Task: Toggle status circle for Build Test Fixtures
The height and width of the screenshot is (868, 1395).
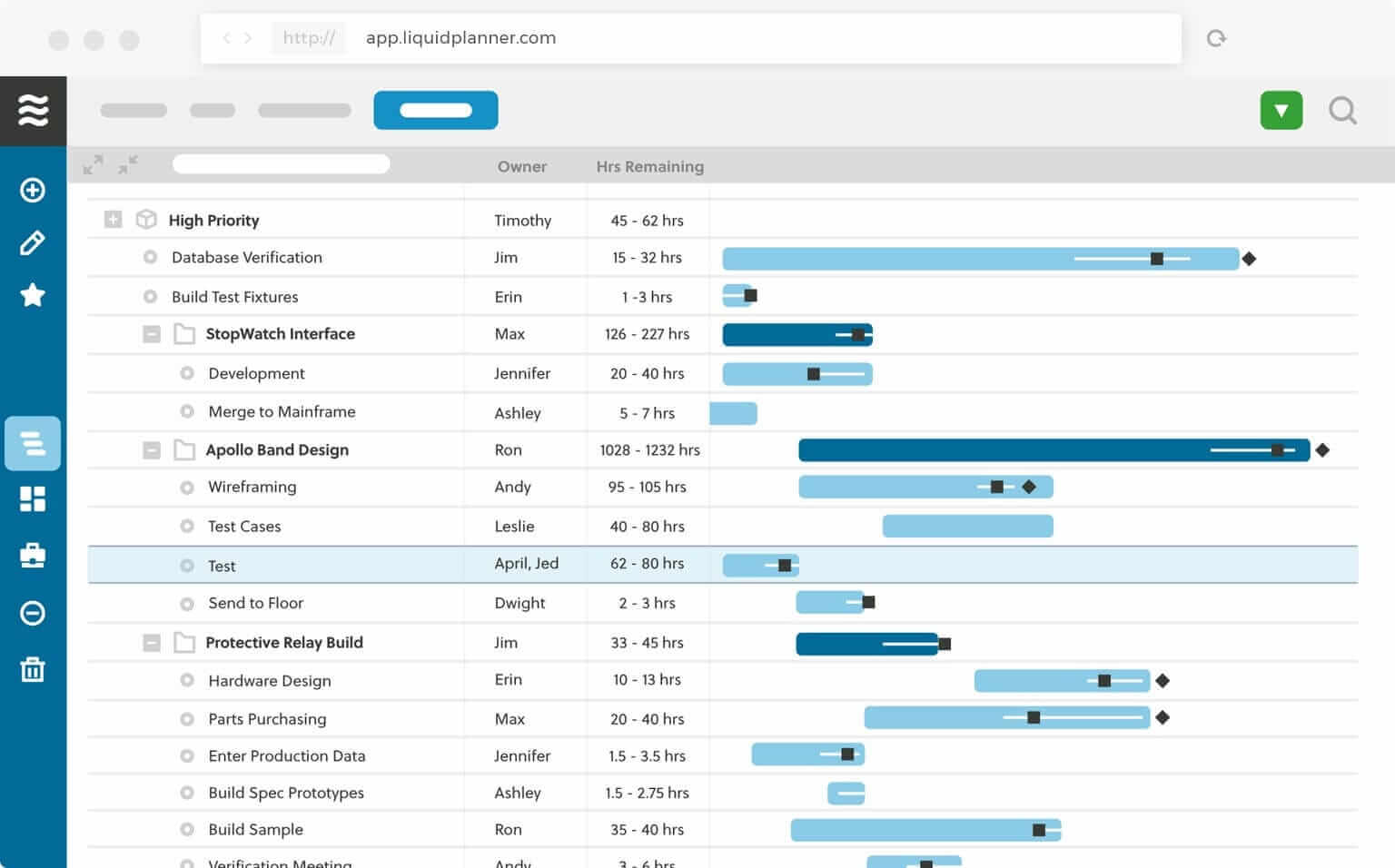Action: click(151, 296)
